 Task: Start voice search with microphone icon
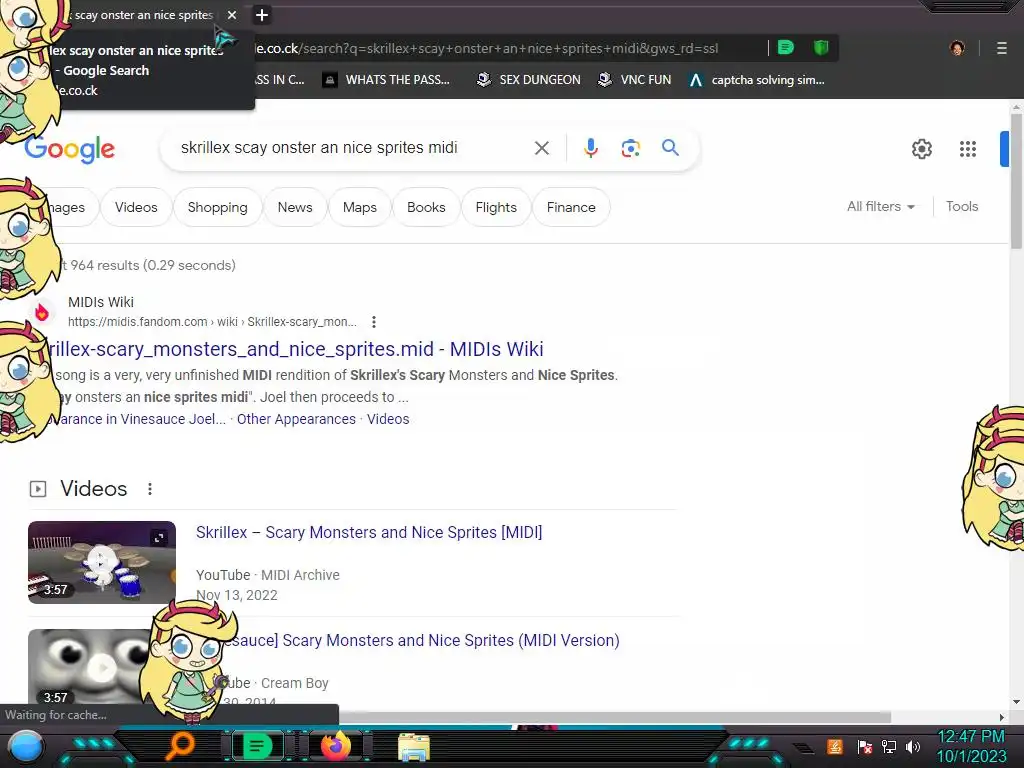click(x=590, y=148)
